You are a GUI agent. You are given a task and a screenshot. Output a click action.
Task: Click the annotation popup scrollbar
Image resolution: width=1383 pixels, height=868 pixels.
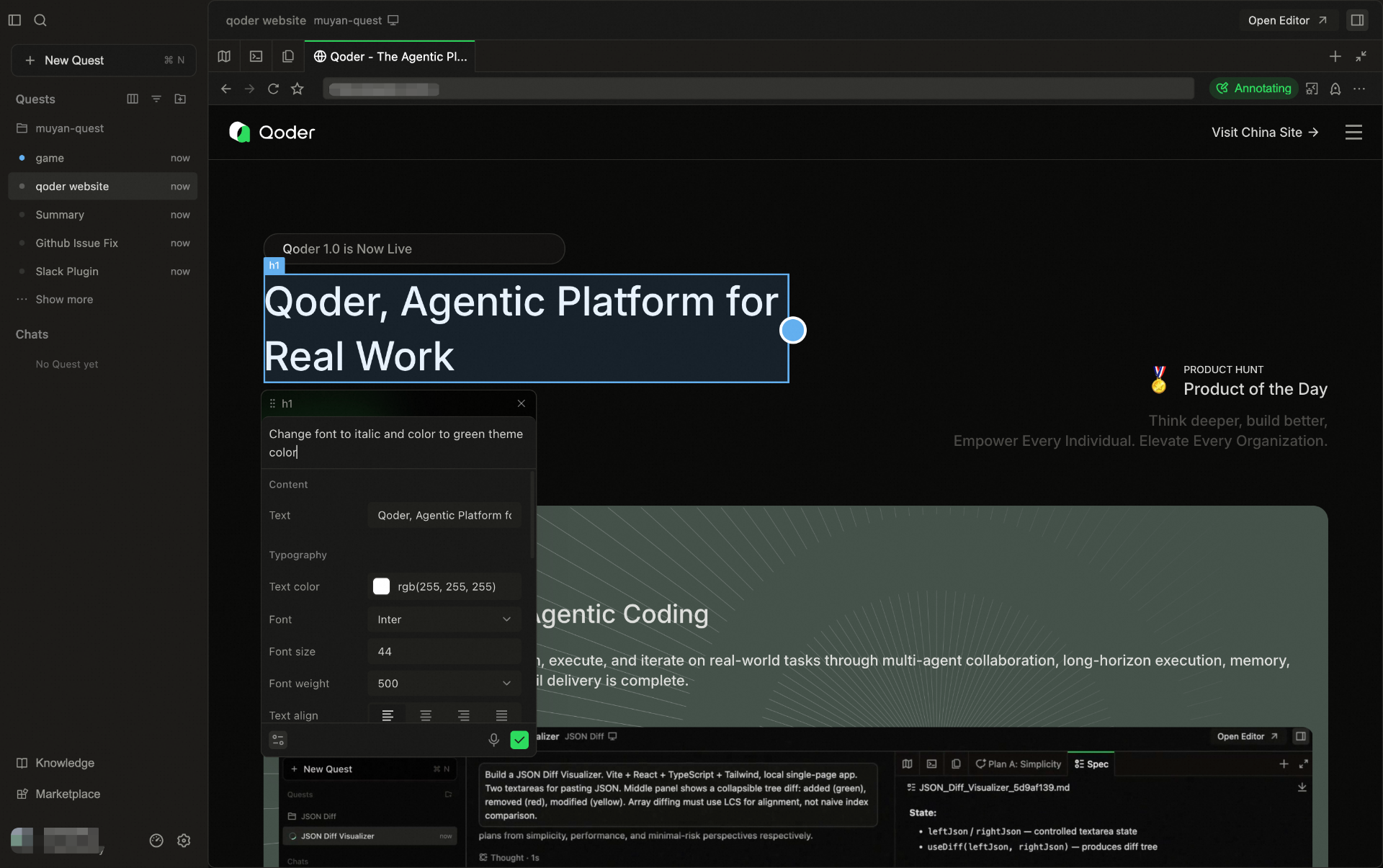click(x=532, y=515)
